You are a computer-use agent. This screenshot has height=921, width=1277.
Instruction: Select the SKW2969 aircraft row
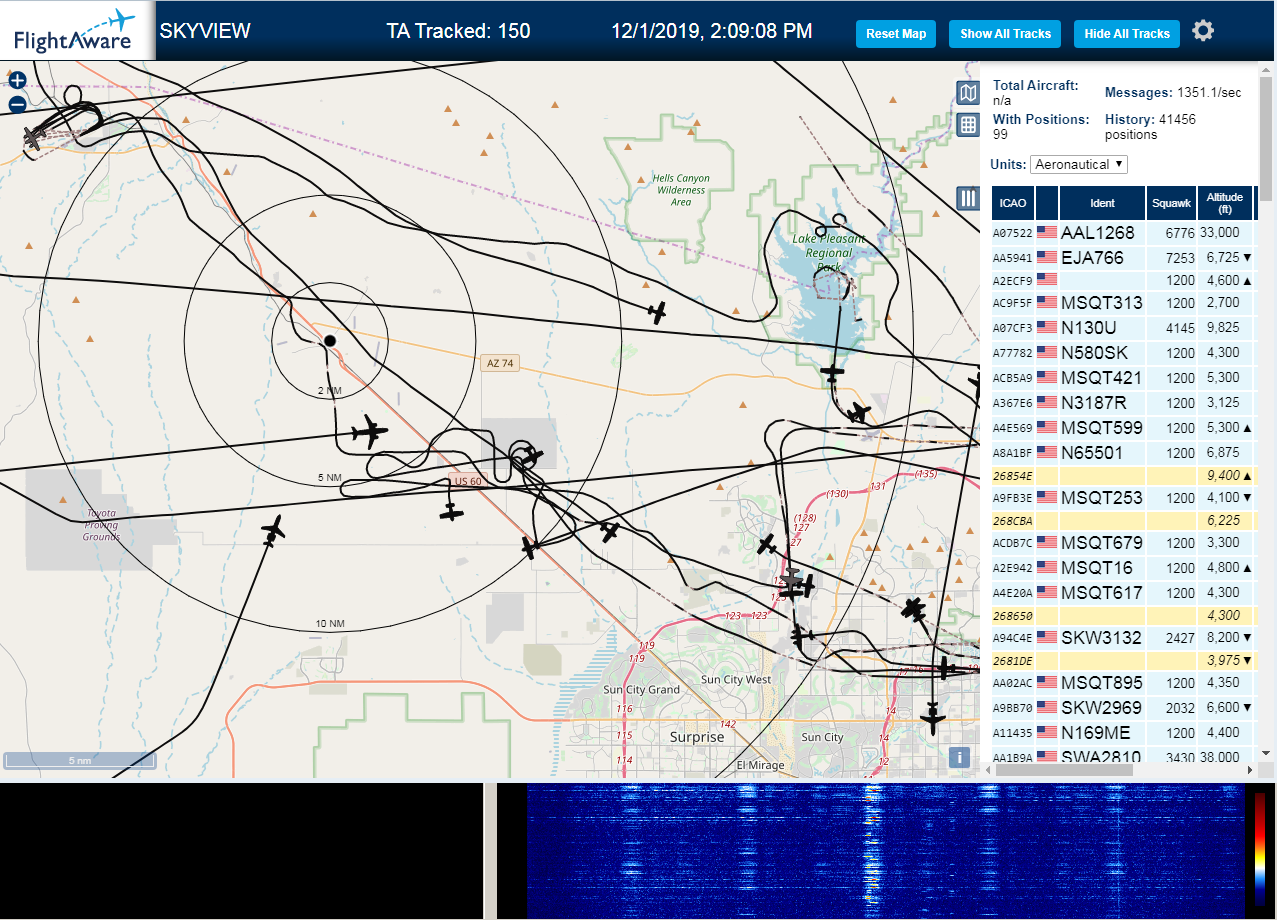pos(1122,707)
